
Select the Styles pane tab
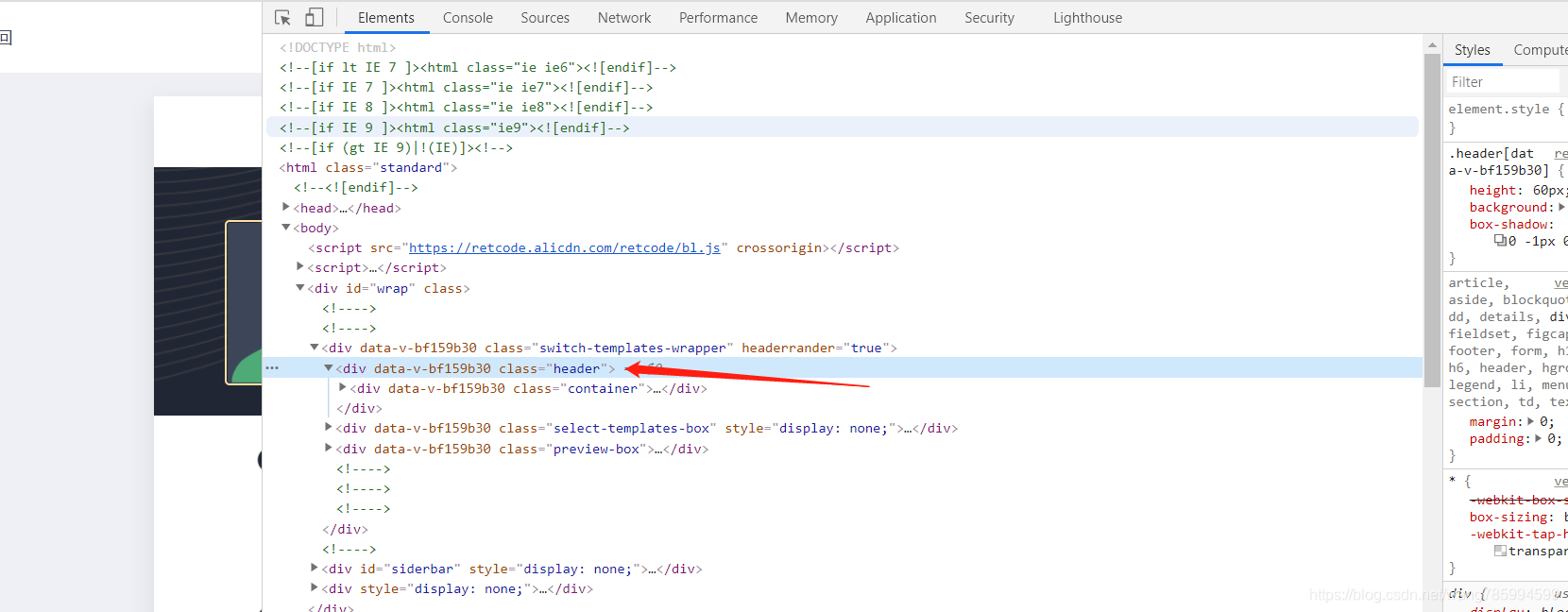1472,50
